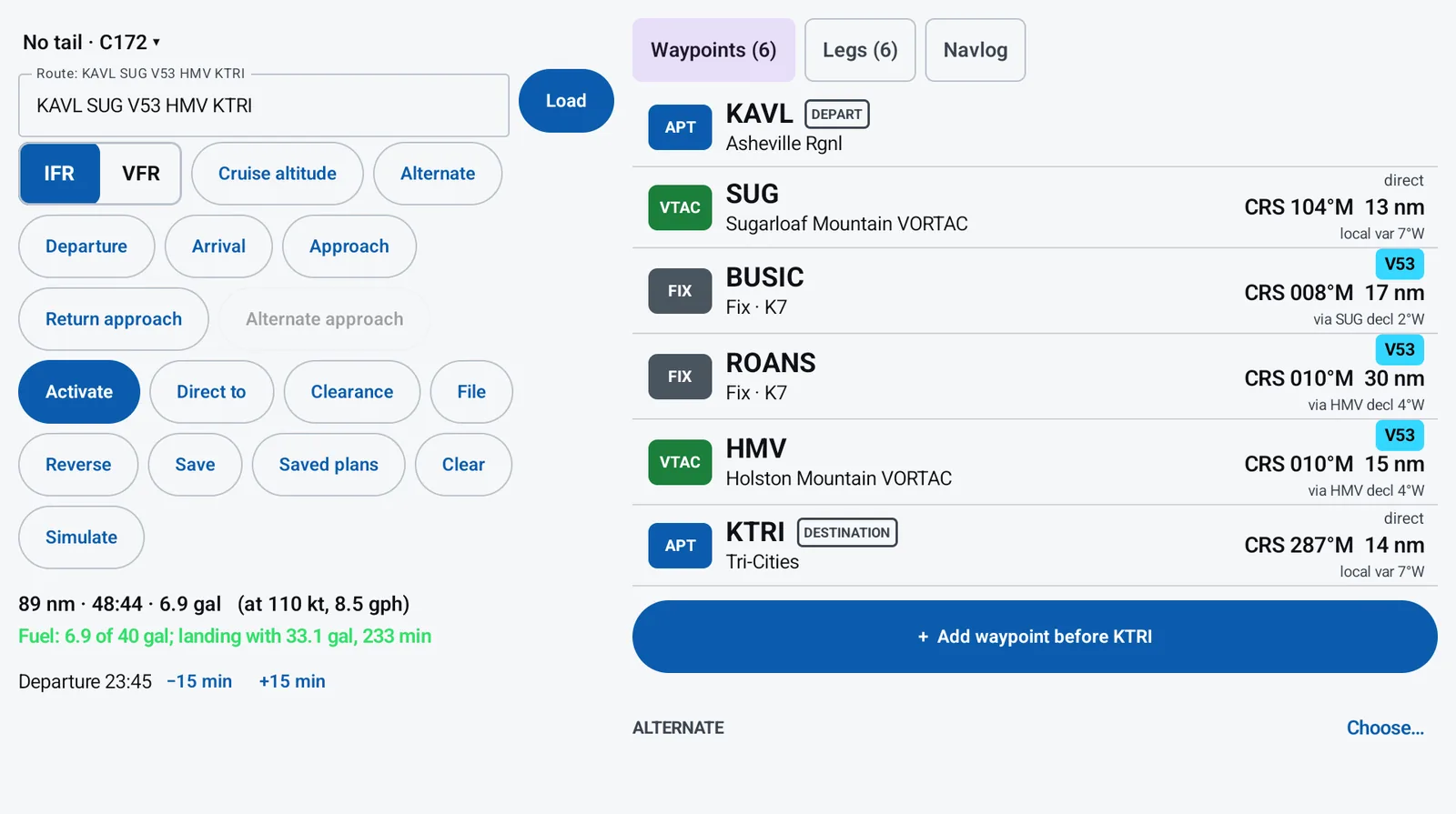Image resolution: width=1456 pixels, height=814 pixels.
Task: Open the Cruise altitude picker
Action: point(278,174)
